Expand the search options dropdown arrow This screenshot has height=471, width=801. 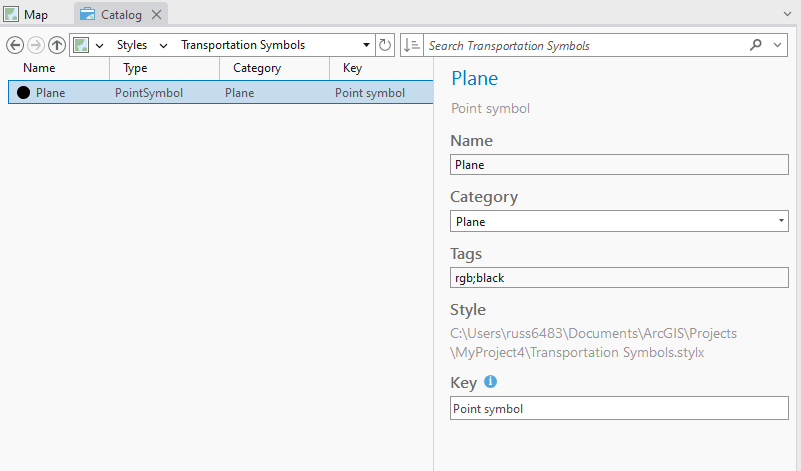[x=779, y=46]
